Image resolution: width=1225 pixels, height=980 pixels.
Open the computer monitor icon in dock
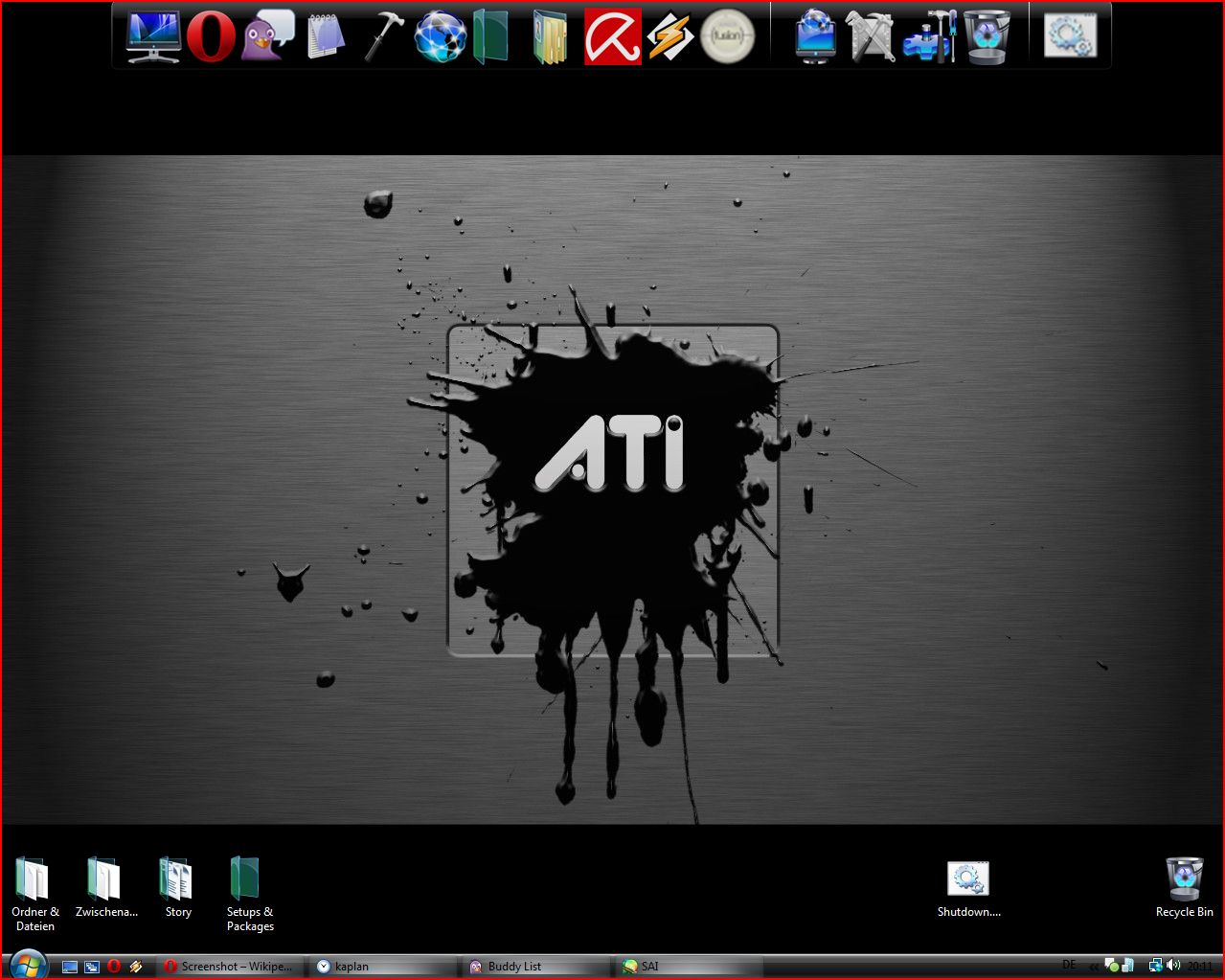[153, 36]
